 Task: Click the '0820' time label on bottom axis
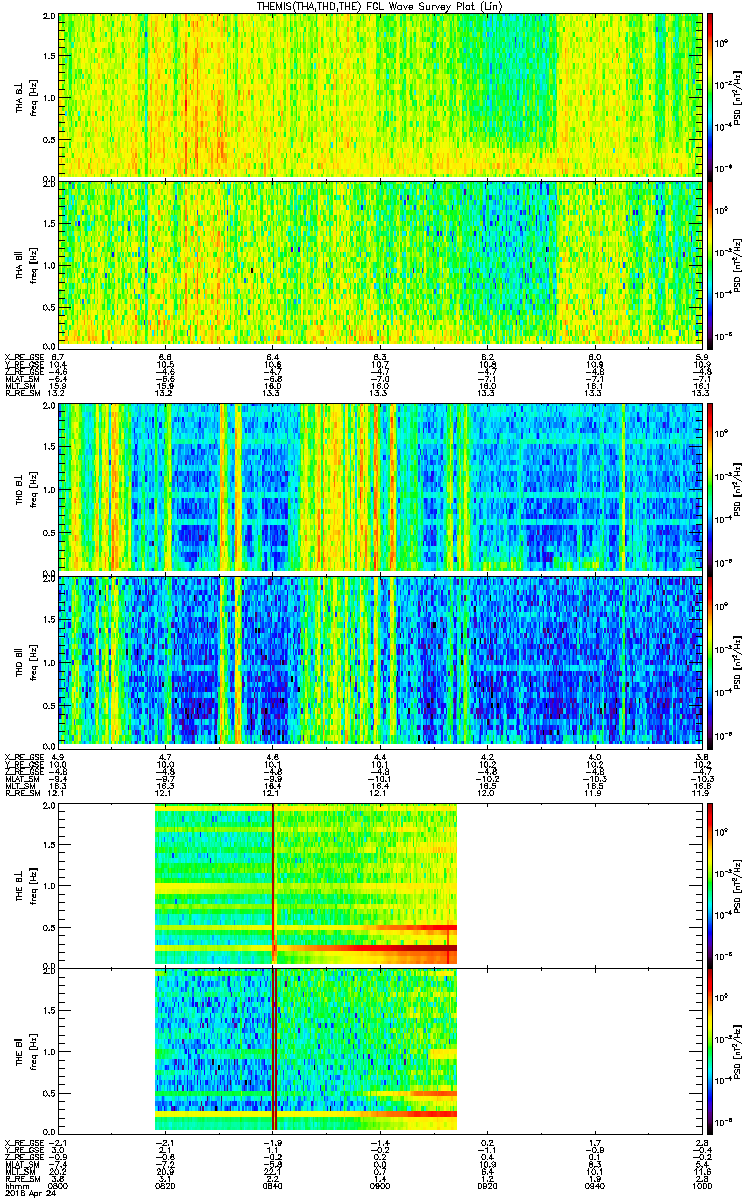click(x=165, y=1185)
